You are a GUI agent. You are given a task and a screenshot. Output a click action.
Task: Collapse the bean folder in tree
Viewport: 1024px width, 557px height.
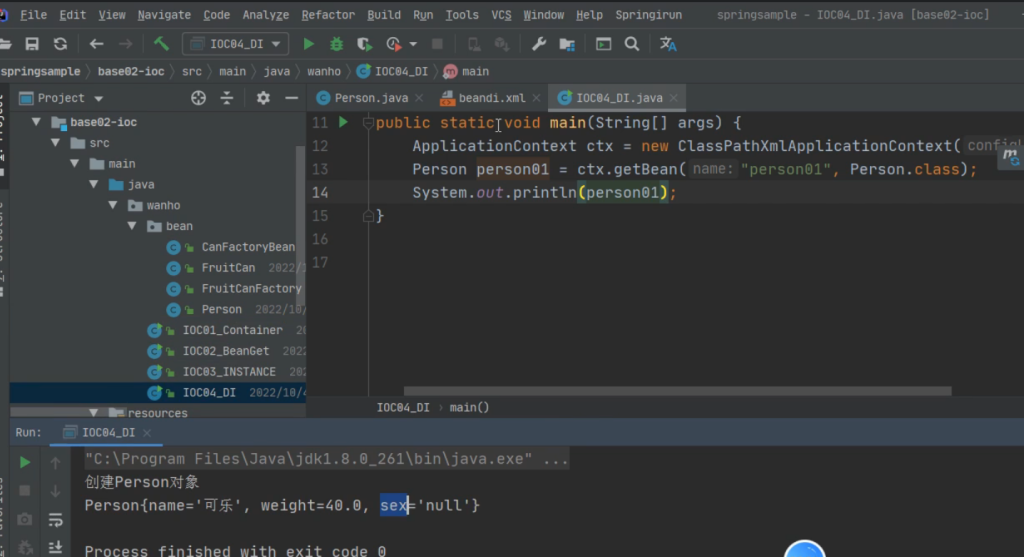(131, 226)
